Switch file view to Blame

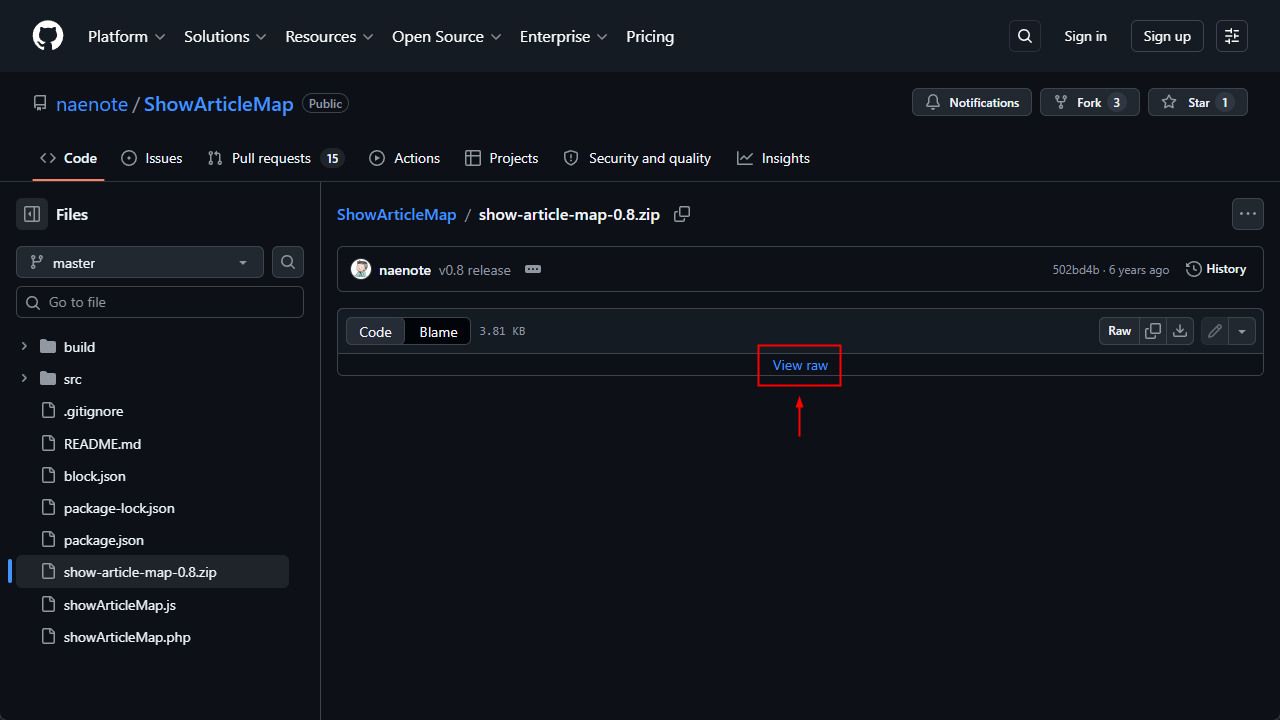pos(438,331)
